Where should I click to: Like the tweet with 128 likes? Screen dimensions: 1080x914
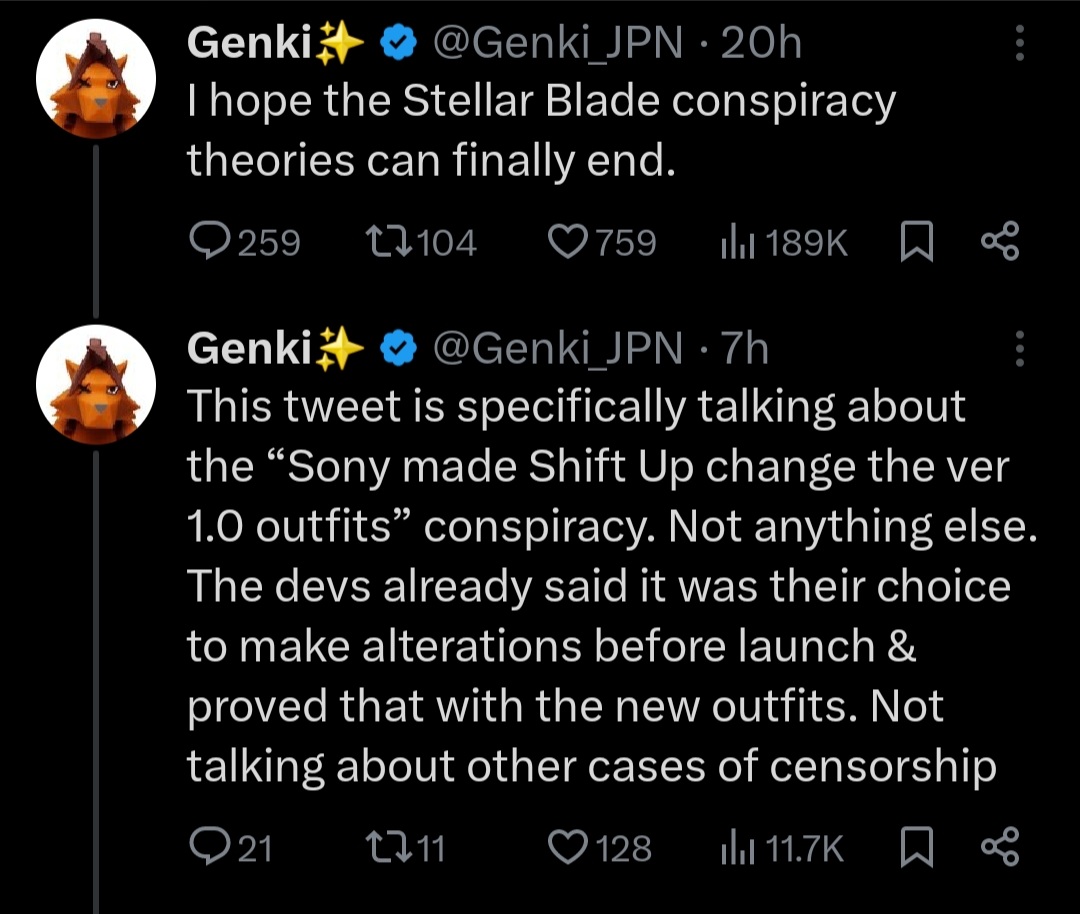[599, 847]
